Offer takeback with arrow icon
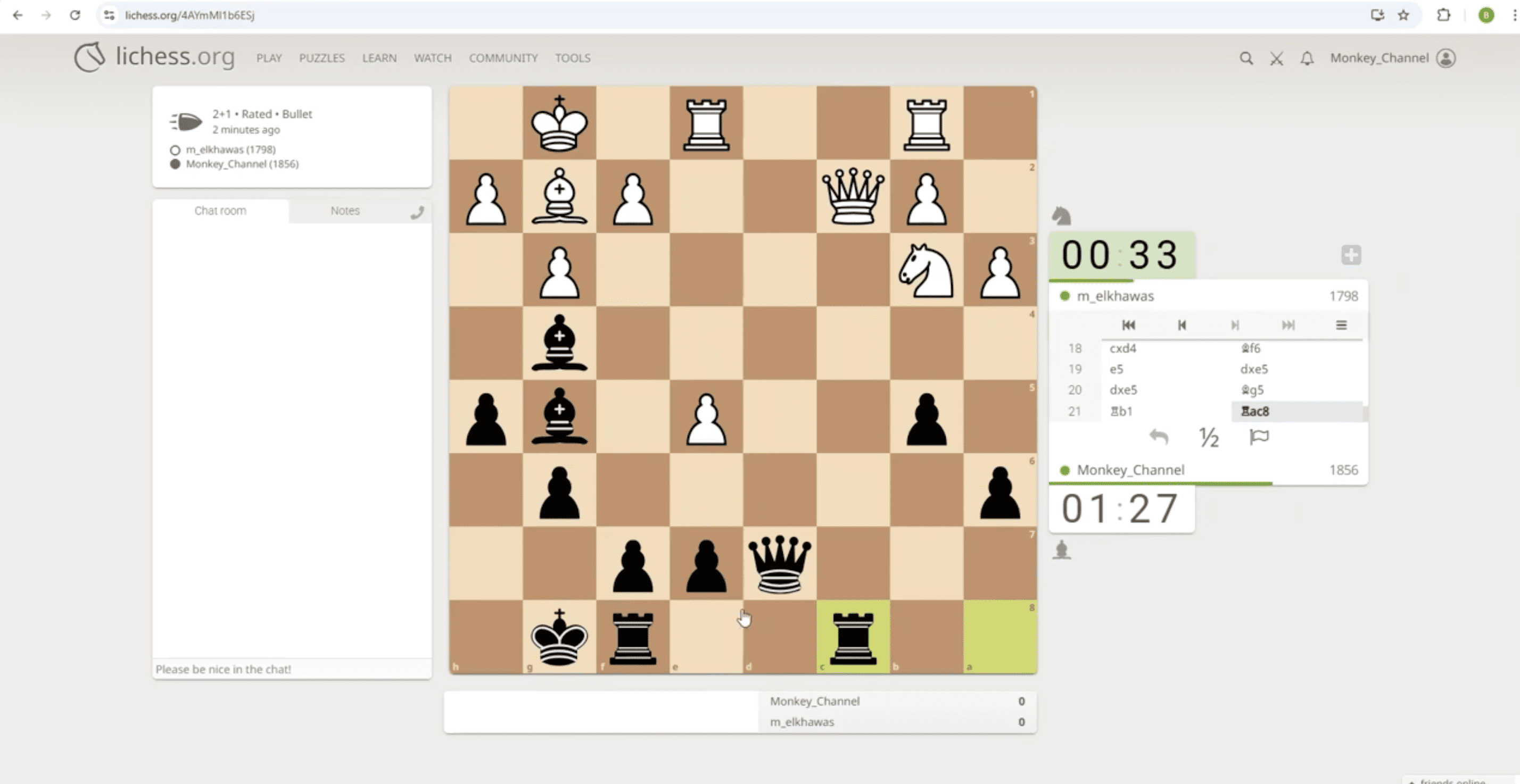The height and width of the screenshot is (784, 1520). (x=1158, y=437)
